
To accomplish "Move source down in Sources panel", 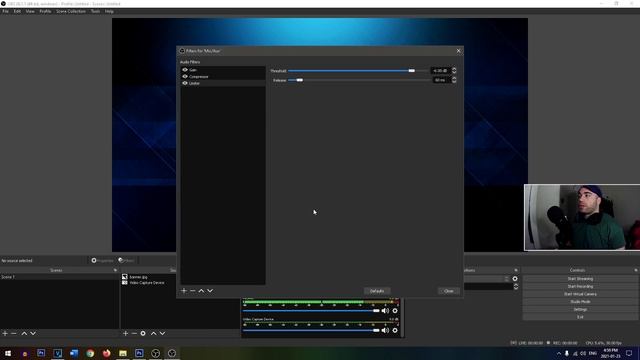I will pyautogui.click(x=162, y=333).
